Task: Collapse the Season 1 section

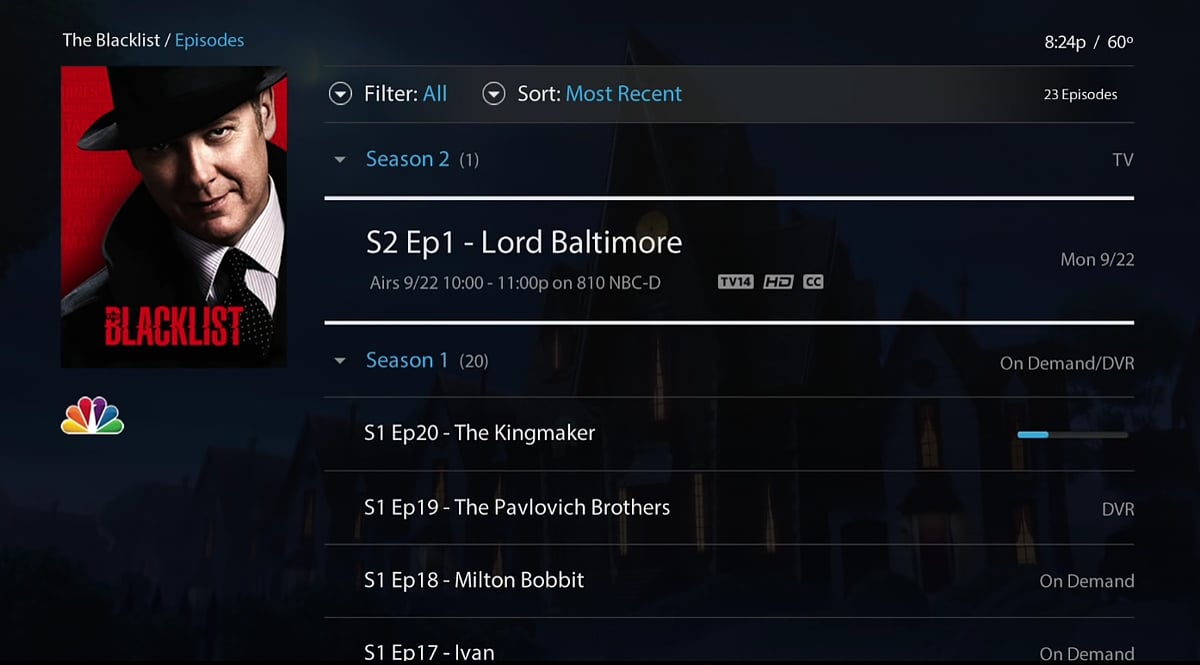Action: [340, 361]
